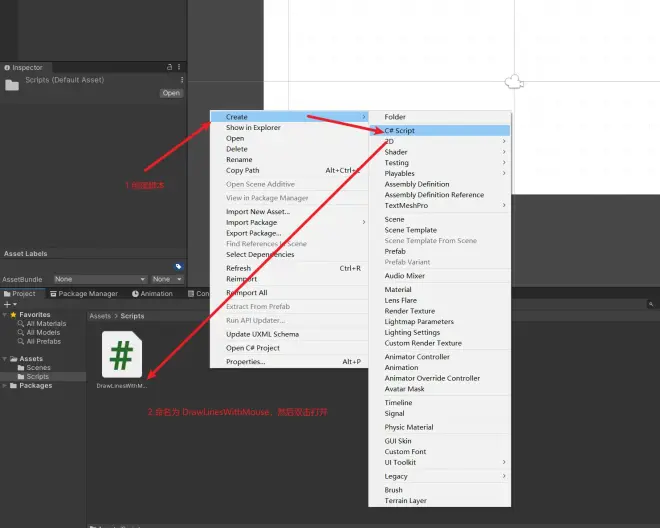Select the DrawLinesWithMouse C# script thumbnail
The height and width of the screenshot is (528, 660).
click(122, 354)
